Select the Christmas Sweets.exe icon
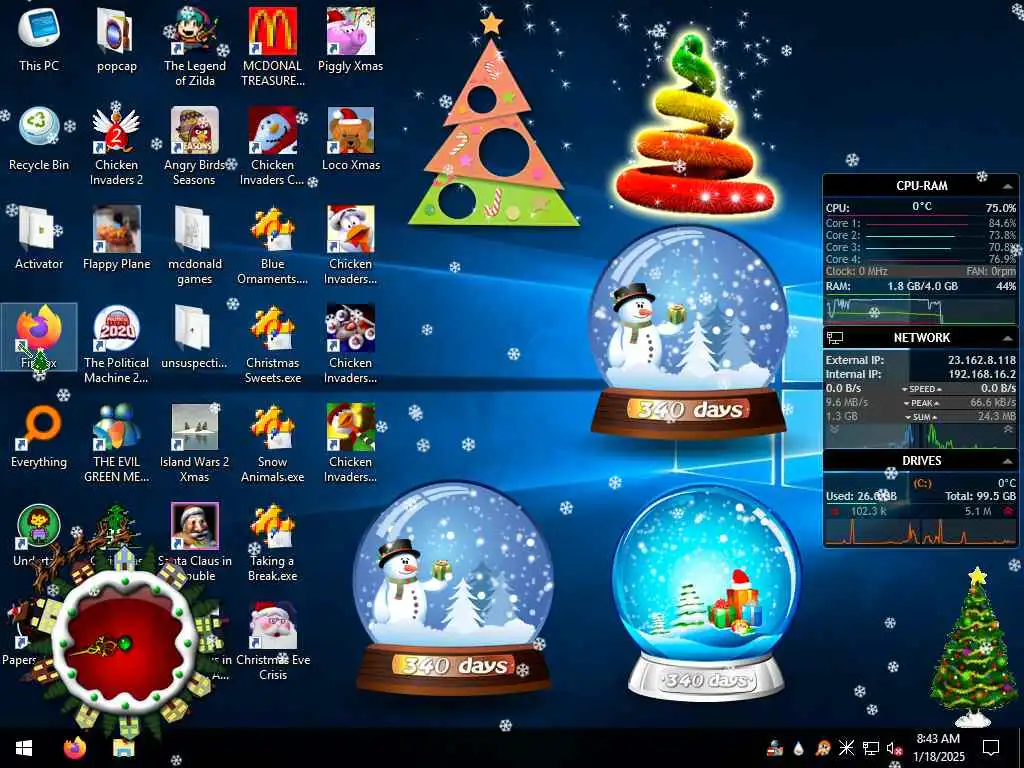The image size is (1024, 768). tap(272, 344)
